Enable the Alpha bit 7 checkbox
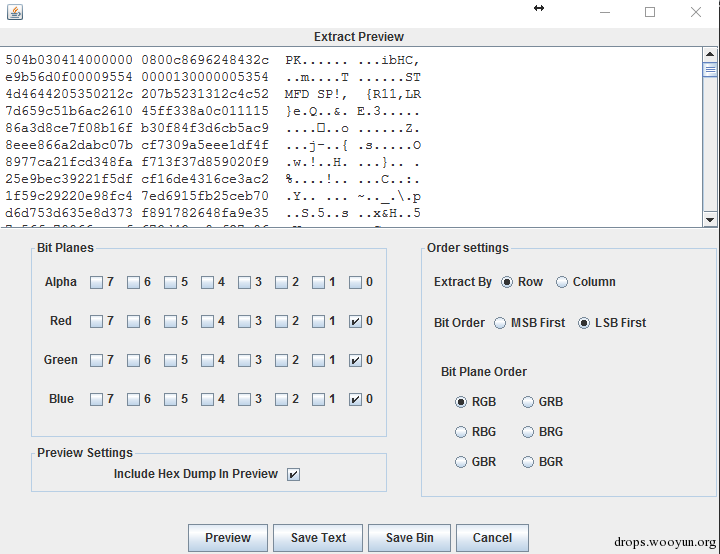Image resolution: width=720 pixels, height=554 pixels. 96,282
